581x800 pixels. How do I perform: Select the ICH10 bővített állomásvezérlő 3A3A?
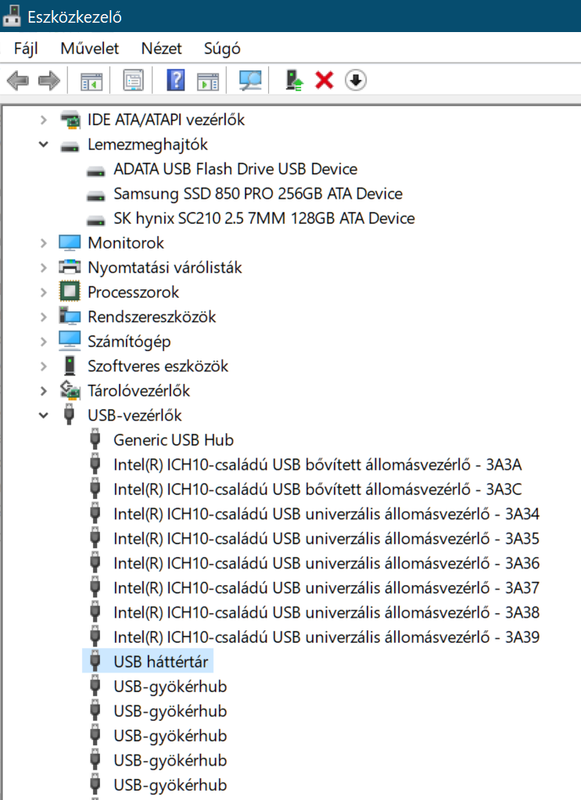(317, 464)
